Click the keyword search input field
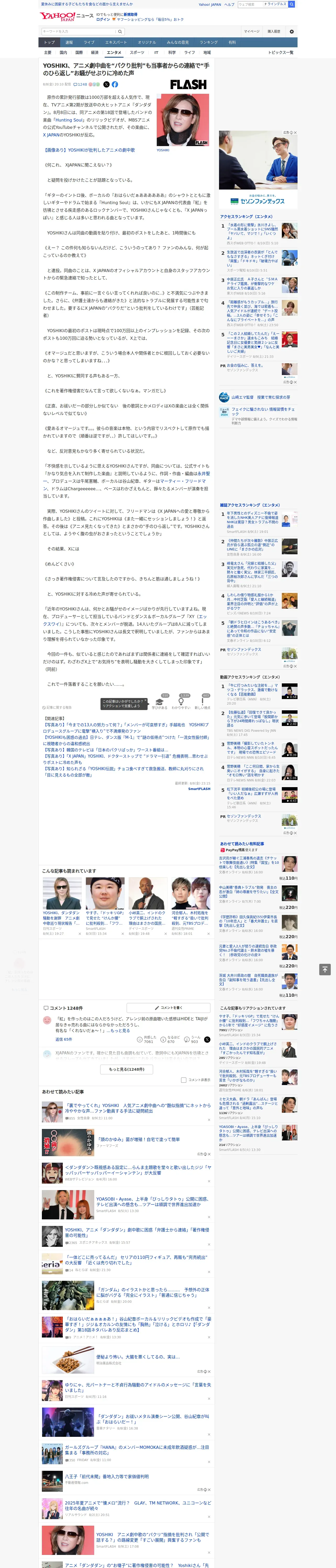 (79, 32)
